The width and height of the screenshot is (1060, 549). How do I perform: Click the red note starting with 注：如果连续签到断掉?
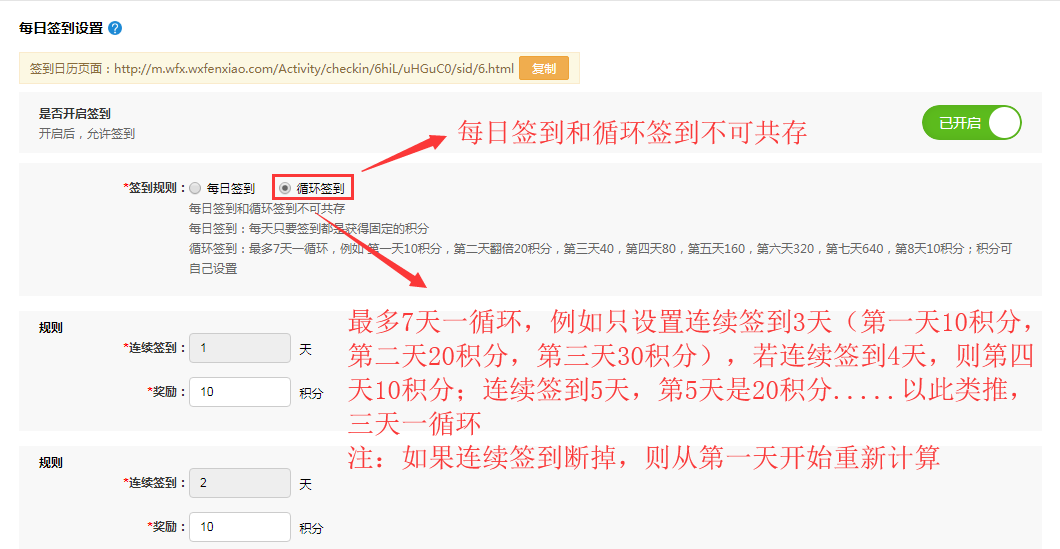click(x=643, y=458)
